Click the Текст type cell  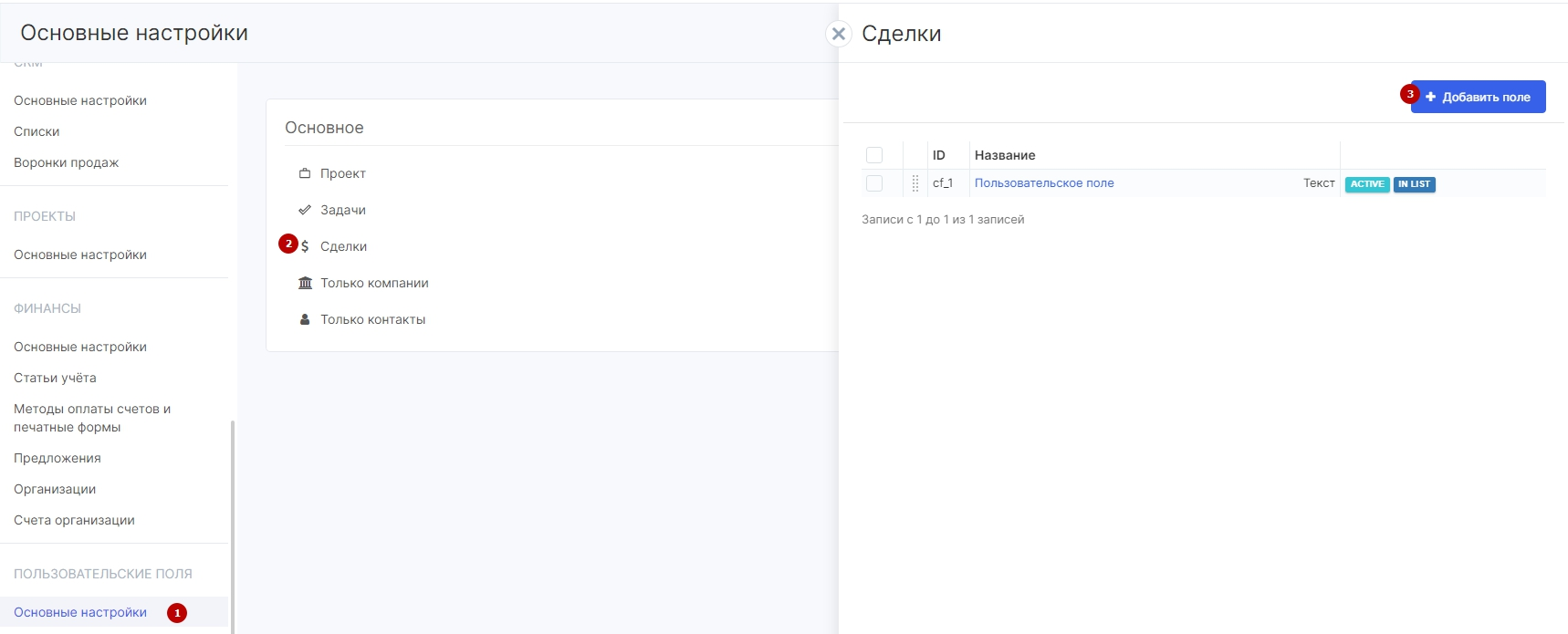click(1319, 183)
